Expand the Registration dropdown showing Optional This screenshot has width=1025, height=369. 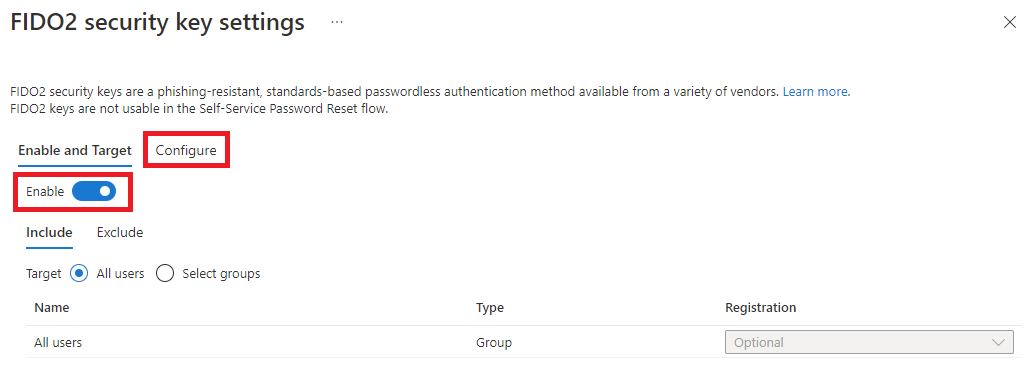pos(869,342)
